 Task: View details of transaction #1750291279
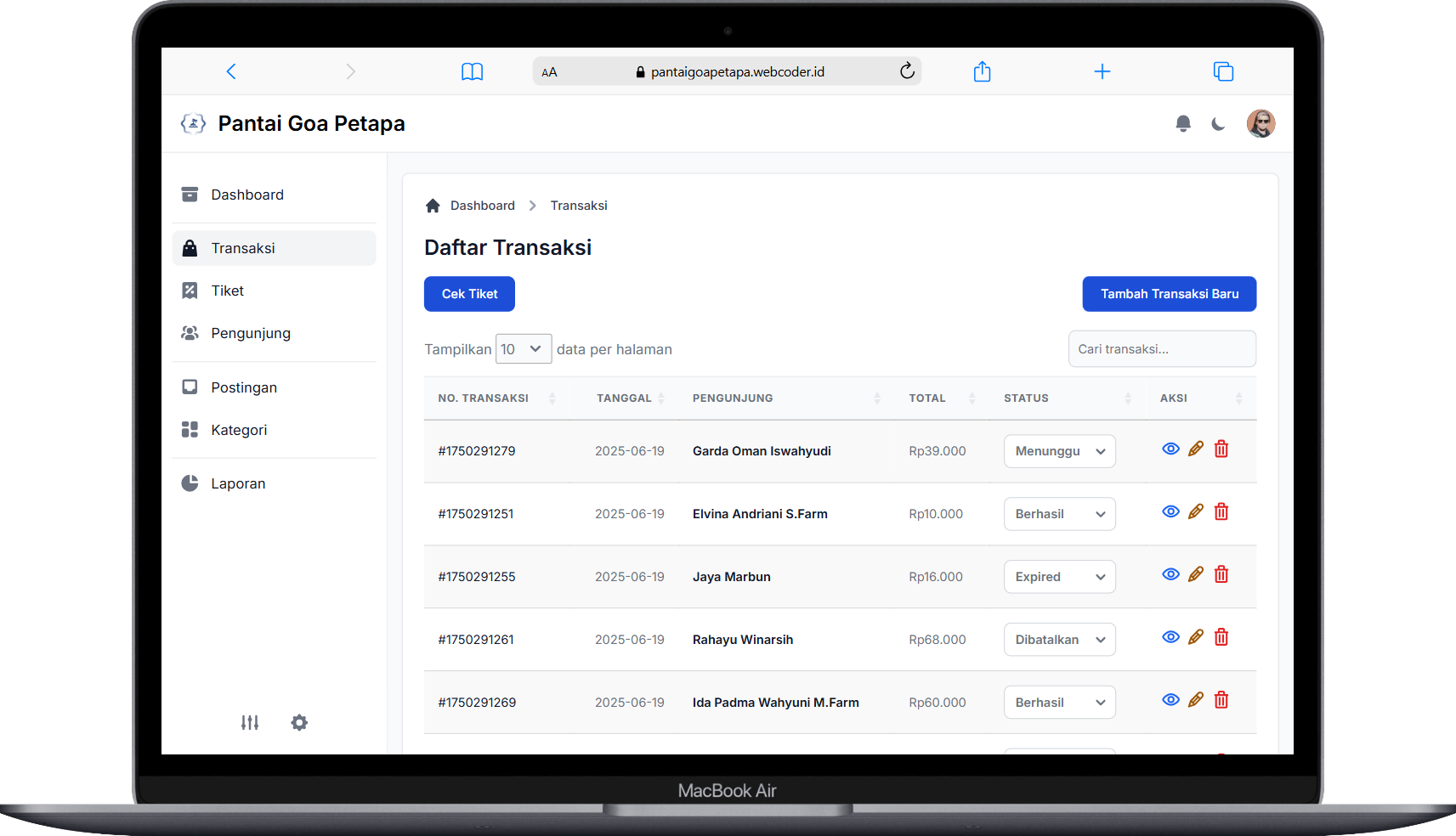coord(1170,449)
